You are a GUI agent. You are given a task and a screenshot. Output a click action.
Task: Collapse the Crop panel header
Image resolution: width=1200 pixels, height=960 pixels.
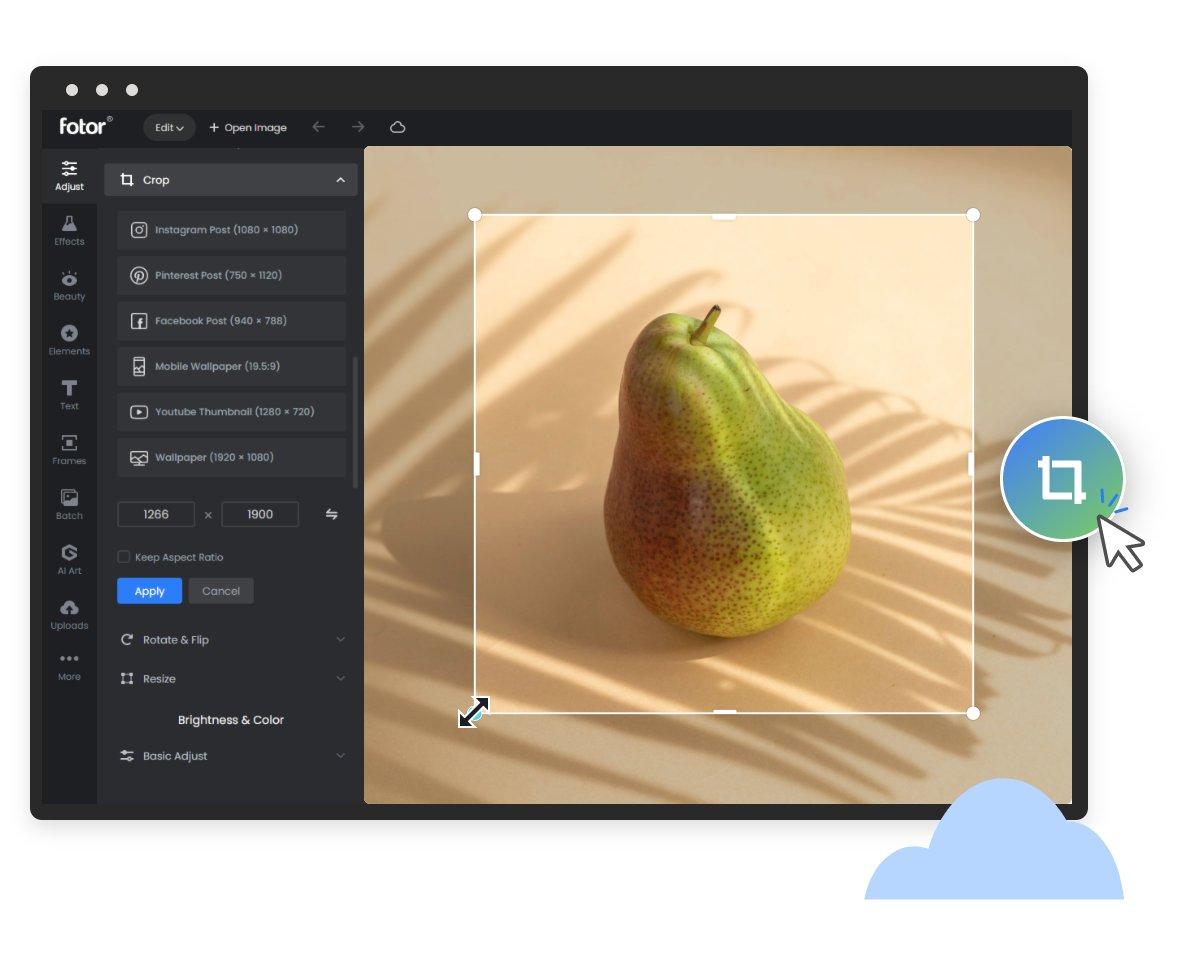pos(340,180)
